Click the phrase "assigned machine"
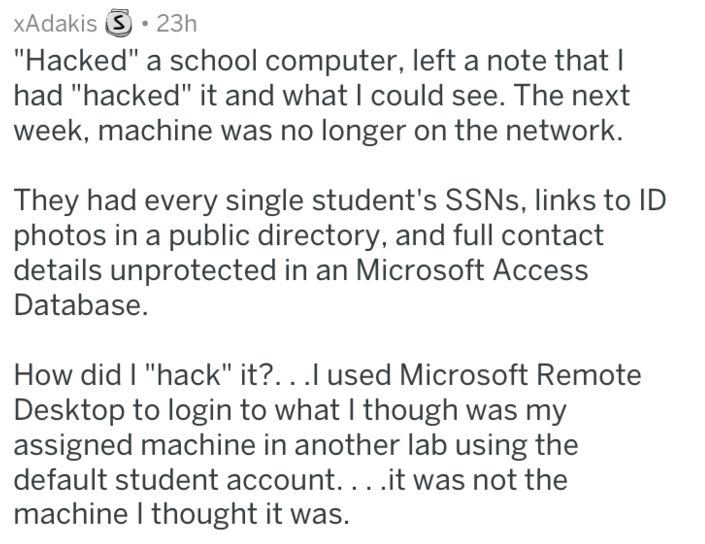This screenshot has height=544, width=705. pyautogui.click(x=133, y=447)
